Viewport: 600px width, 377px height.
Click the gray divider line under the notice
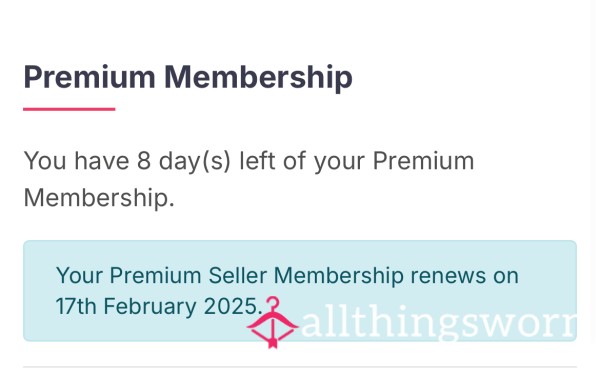click(x=300, y=367)
